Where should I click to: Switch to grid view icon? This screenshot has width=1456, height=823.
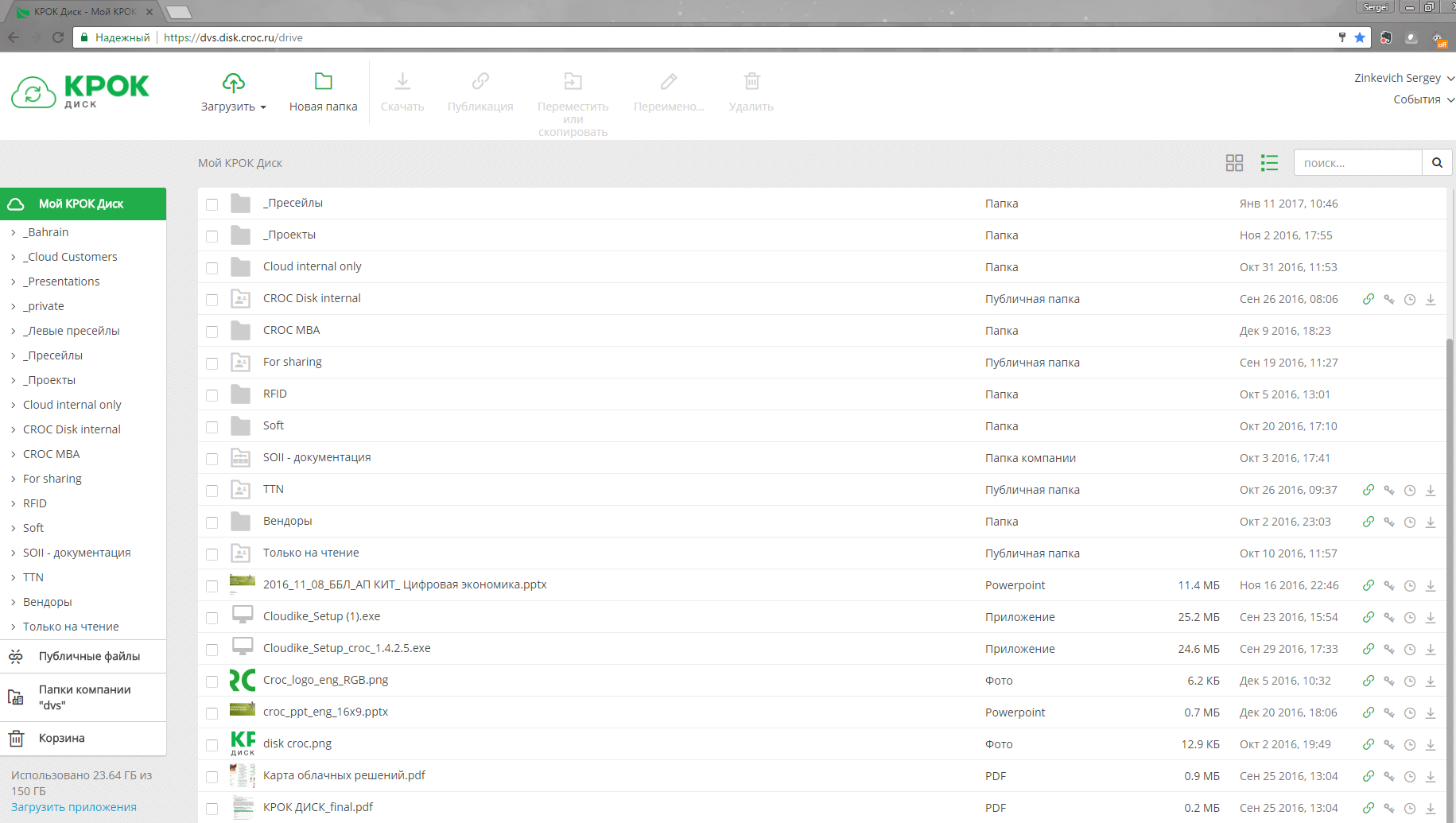click(x=1234, y=163)
